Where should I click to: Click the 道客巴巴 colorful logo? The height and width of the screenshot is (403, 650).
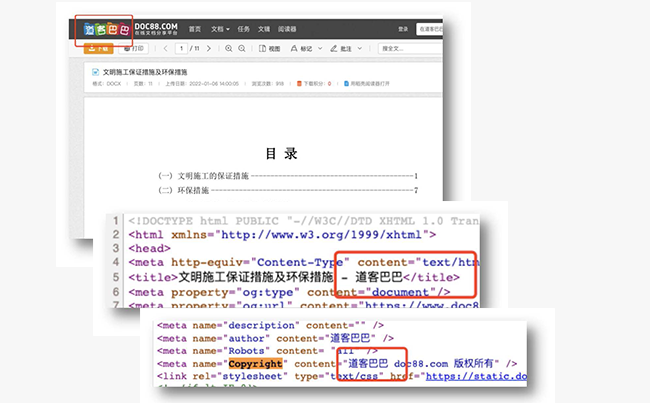point(107,29)
